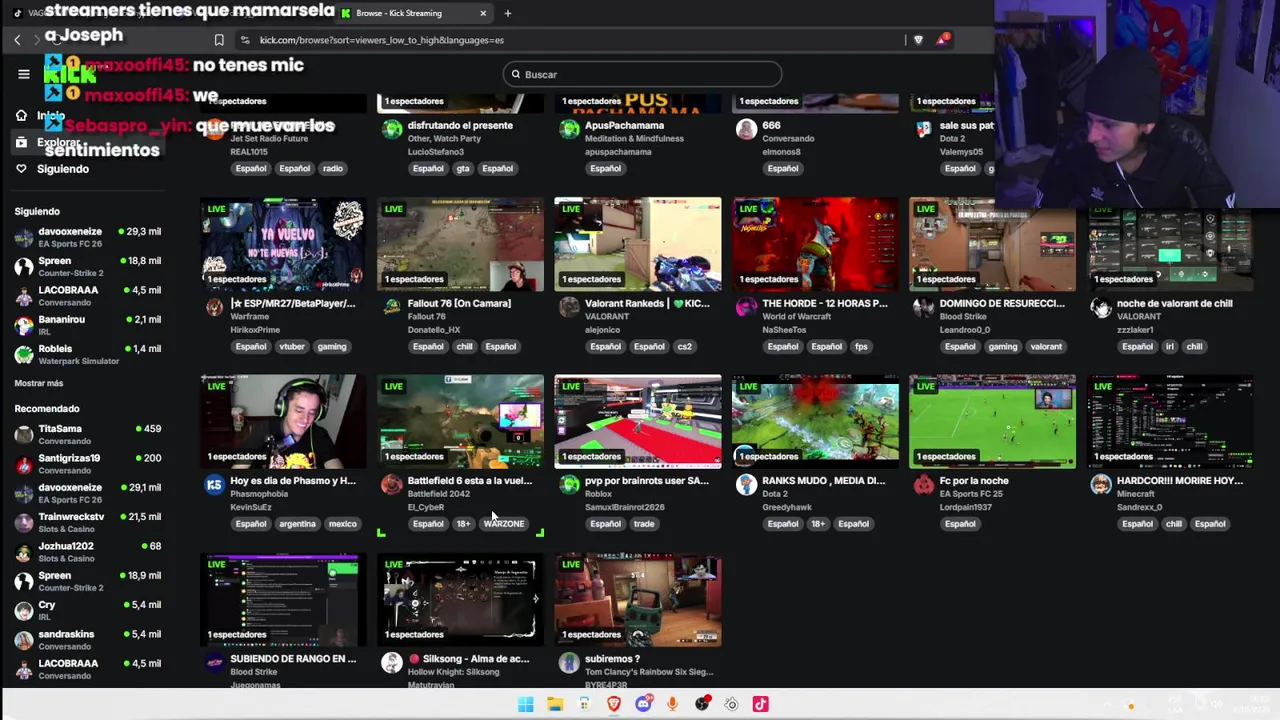Open the Roblox brainrots stream thumbnail
The width and height of the screenshot is (1280, 720).
tap(638, 421)
